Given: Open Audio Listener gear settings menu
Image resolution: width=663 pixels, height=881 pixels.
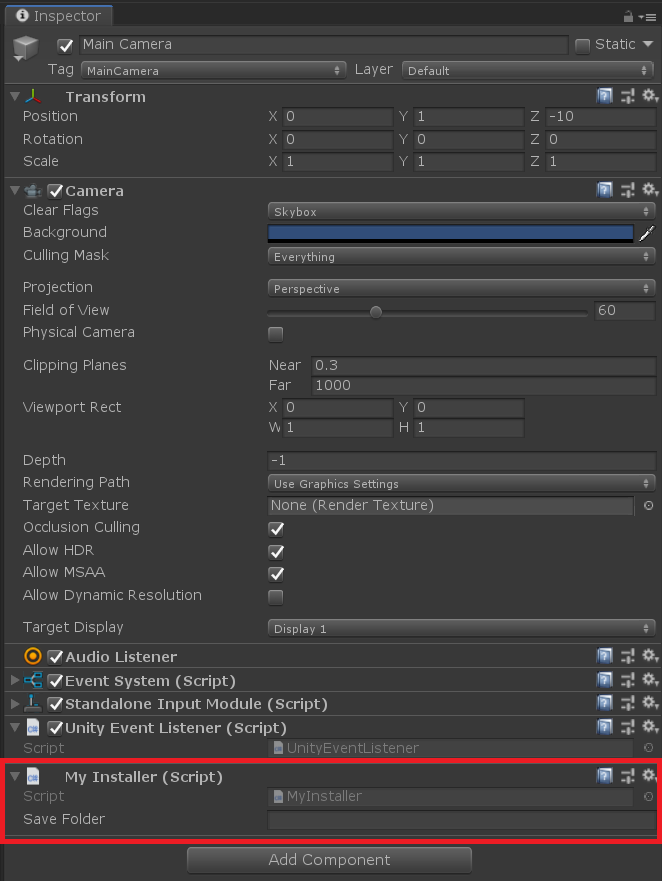Looking at the screenshot, I should [x=650, y=656].
